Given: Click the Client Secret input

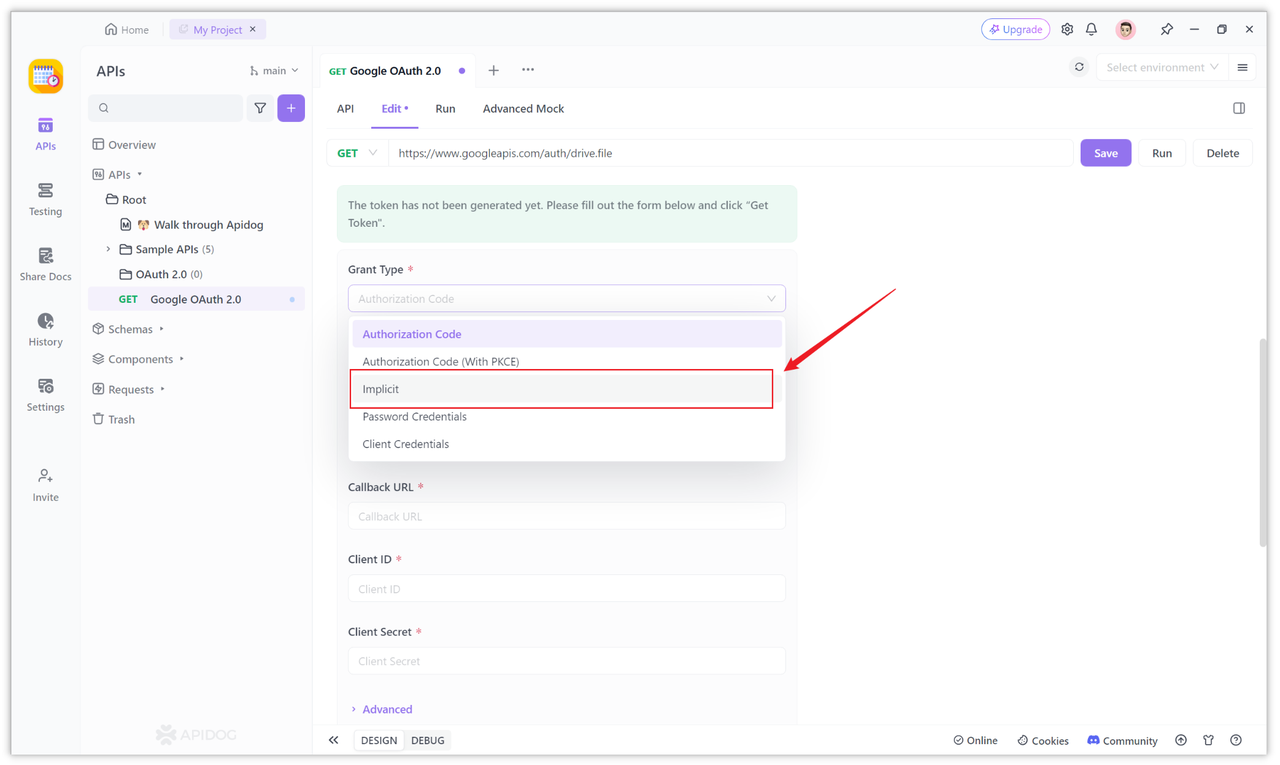Looking at the screenshot, I should pos(567,661).
